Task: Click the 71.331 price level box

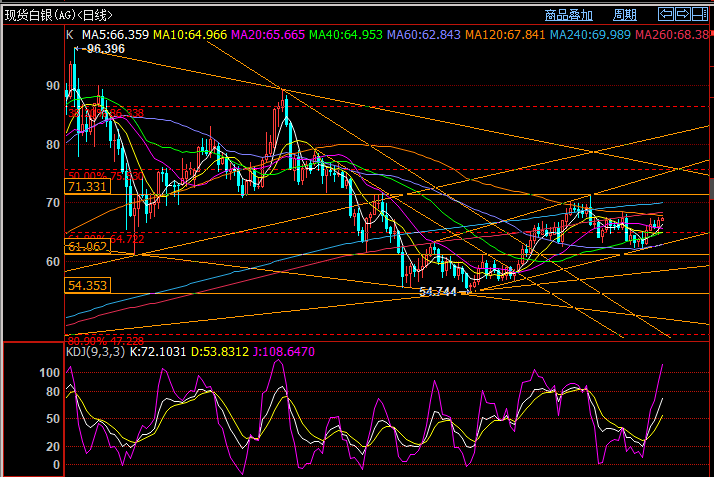Action: tap(87, 187)
